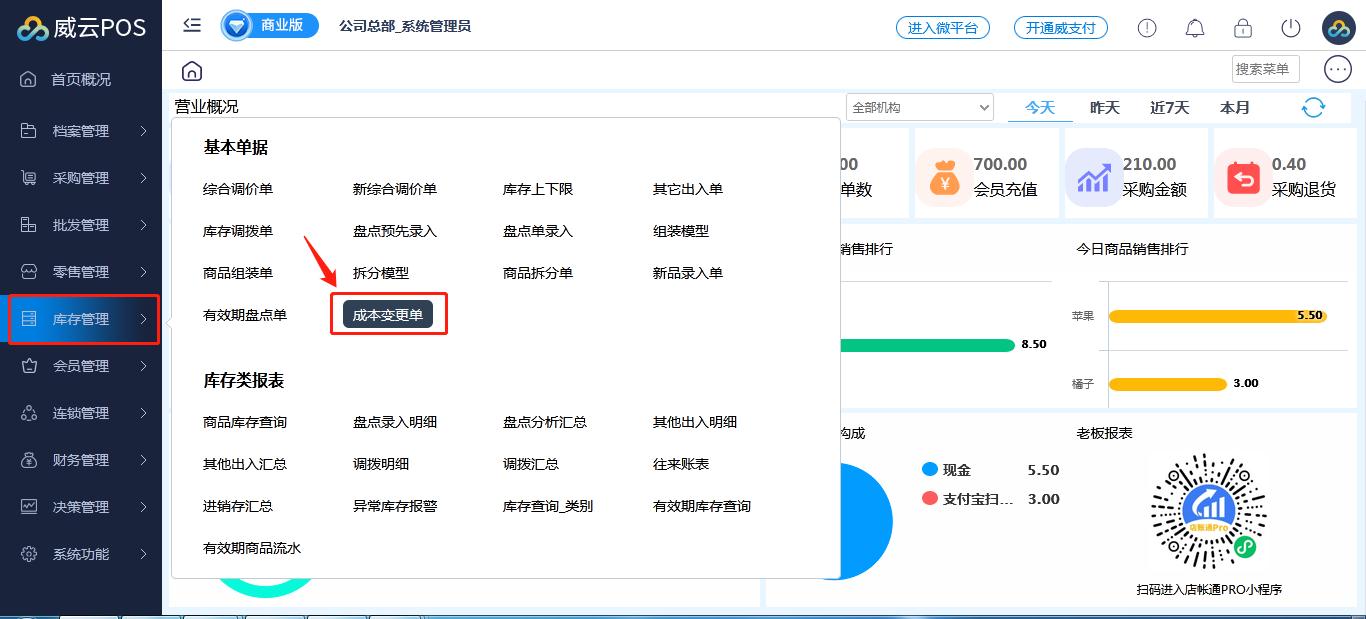Screen dimensions: 1366x619
Task: Click the lock screen icon
Action: 1242,28
